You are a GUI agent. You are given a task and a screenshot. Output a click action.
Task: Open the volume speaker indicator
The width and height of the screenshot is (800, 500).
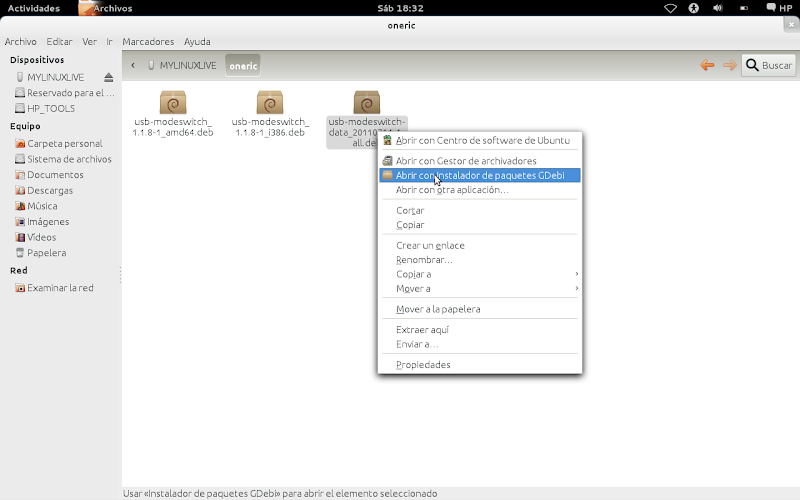coord(718,8)
